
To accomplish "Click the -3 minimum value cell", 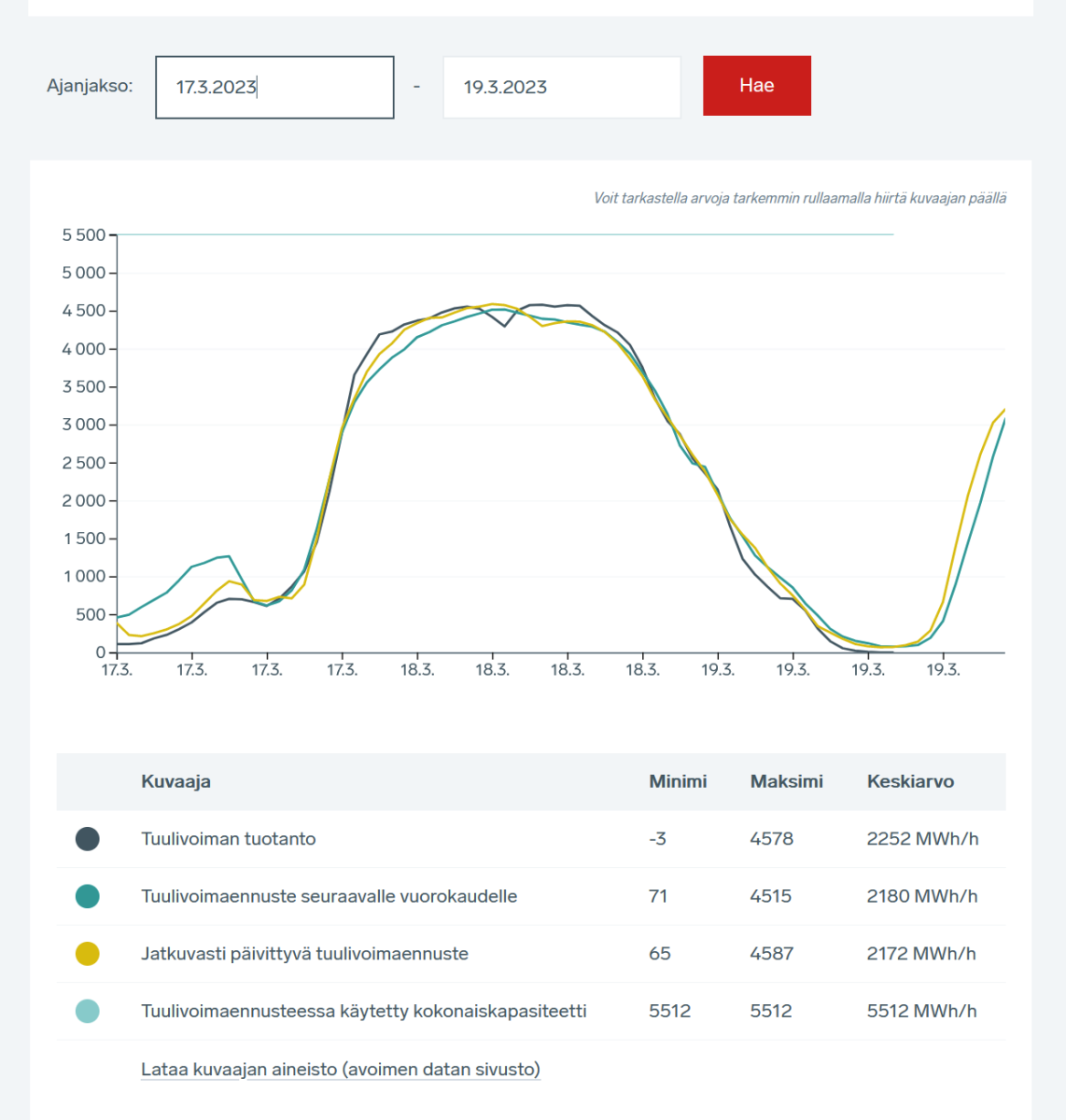I will coord(657,839).
